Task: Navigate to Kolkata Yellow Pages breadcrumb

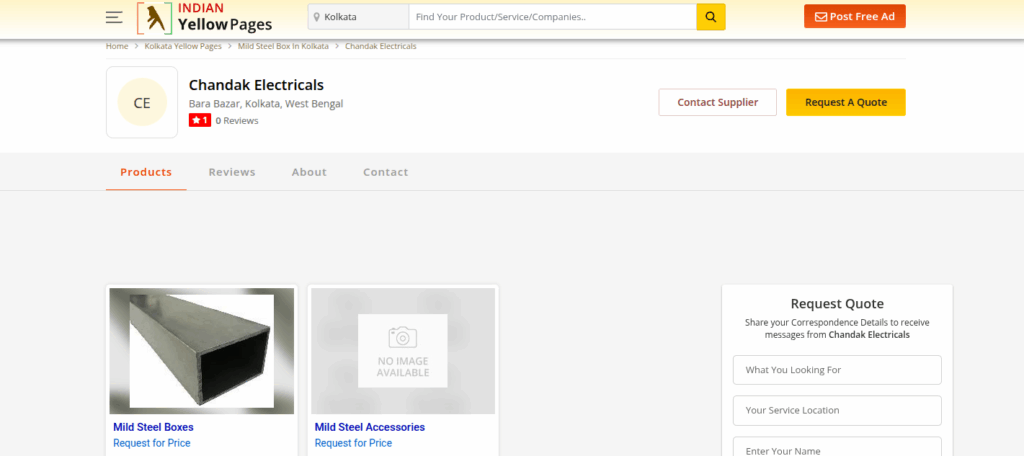Action: (x=183, y=46)
